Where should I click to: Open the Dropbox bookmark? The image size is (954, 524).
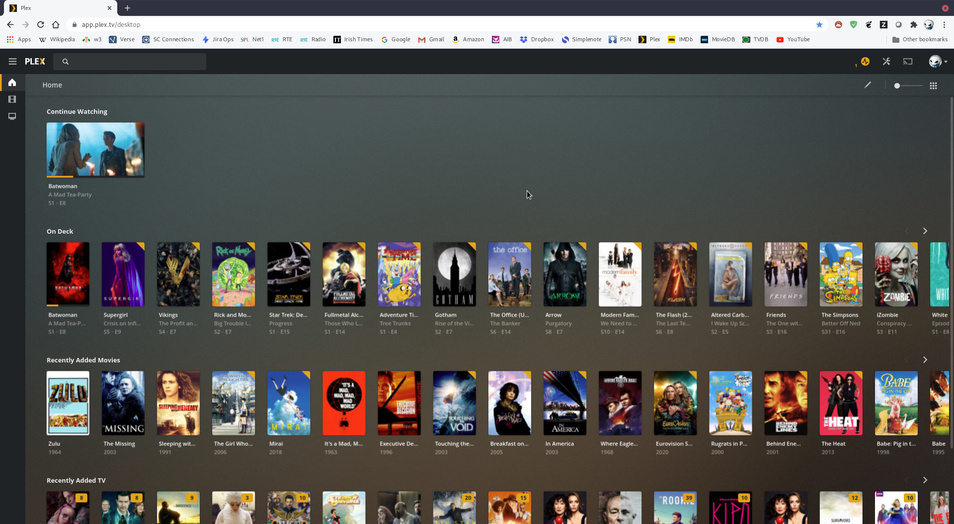point(537,39)
